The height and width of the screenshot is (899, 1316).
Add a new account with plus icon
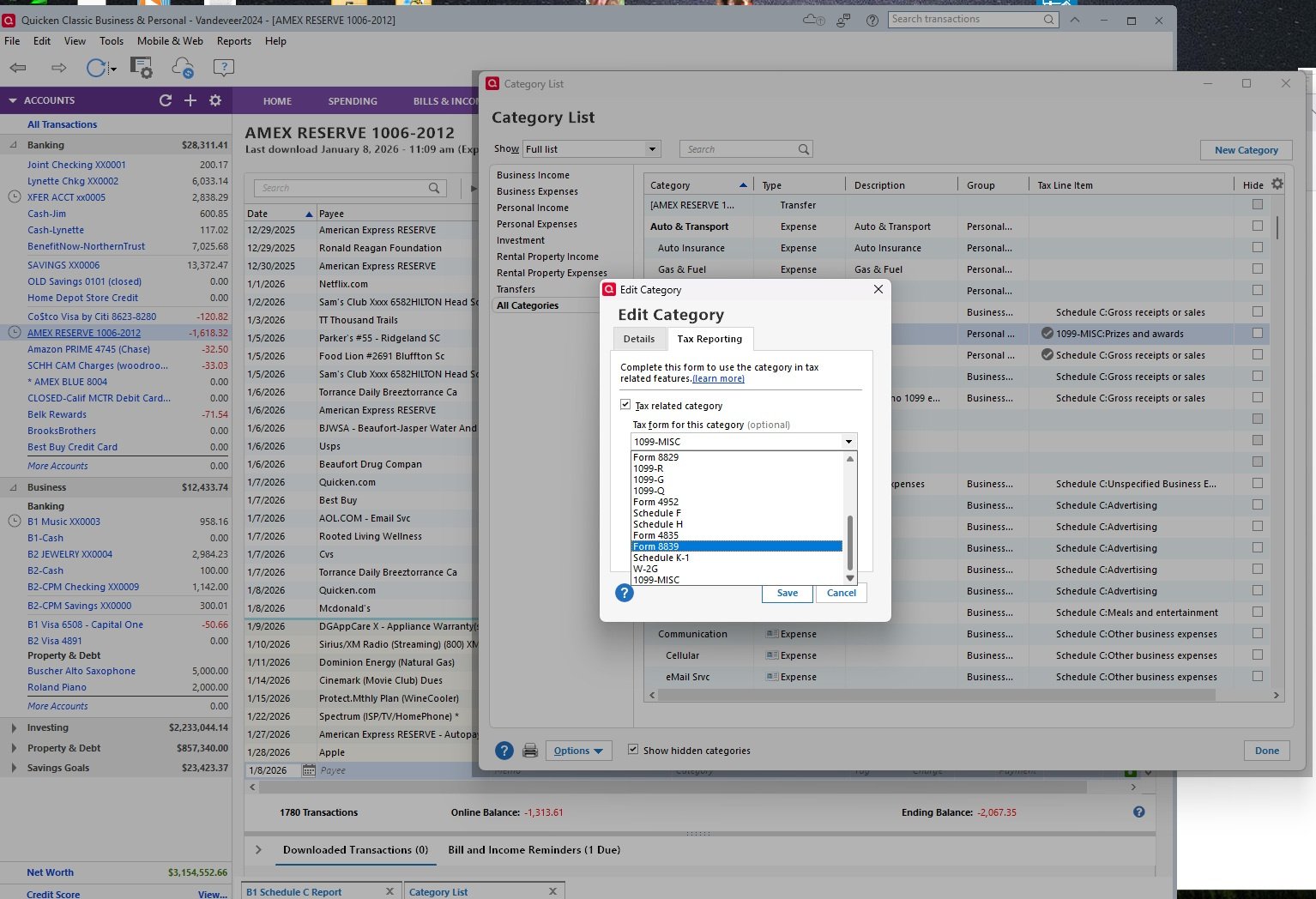click(x=190, y=100)
